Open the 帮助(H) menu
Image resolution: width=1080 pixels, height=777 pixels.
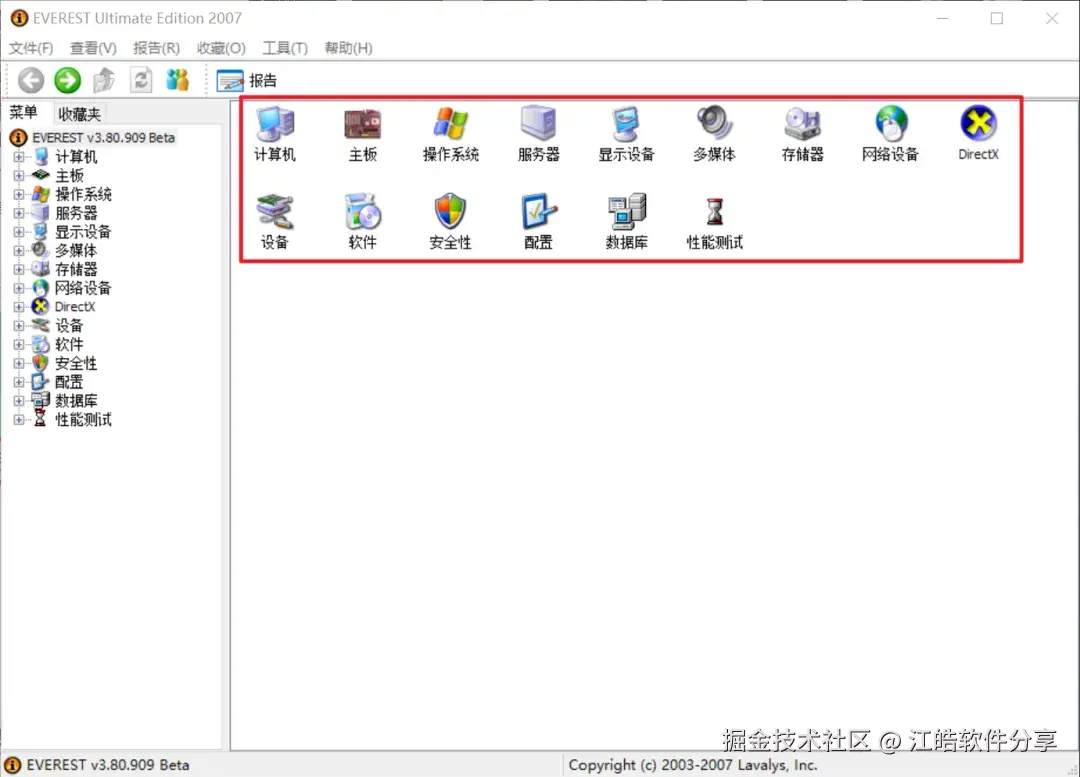(349, 48)
